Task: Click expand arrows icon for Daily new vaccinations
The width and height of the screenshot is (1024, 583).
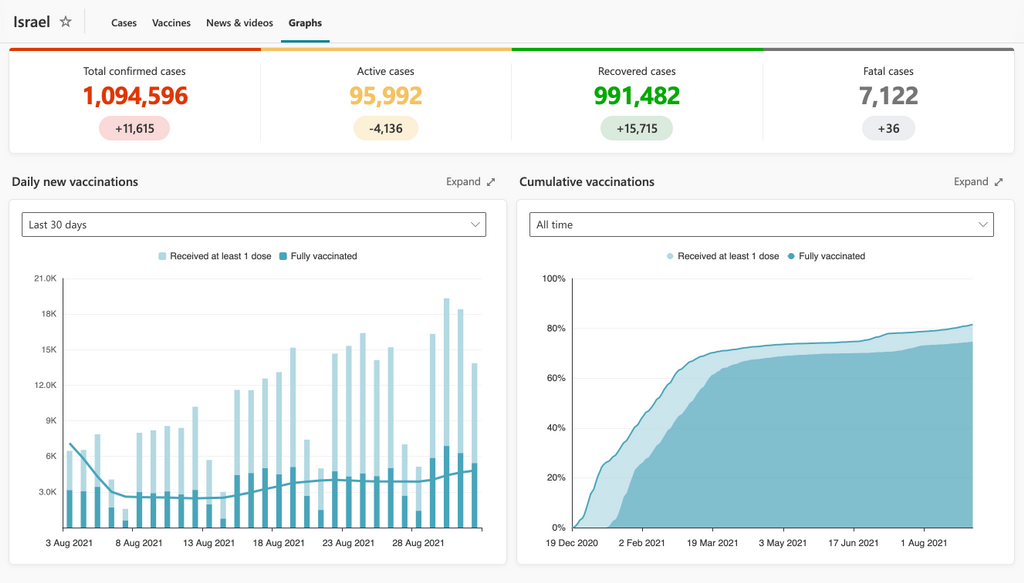Action: click(491, 182)
